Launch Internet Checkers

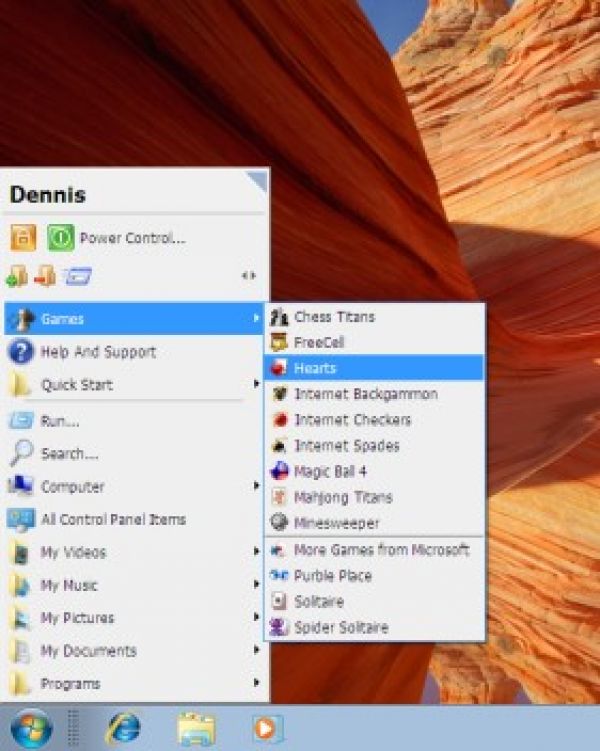(x=374, y=420)
